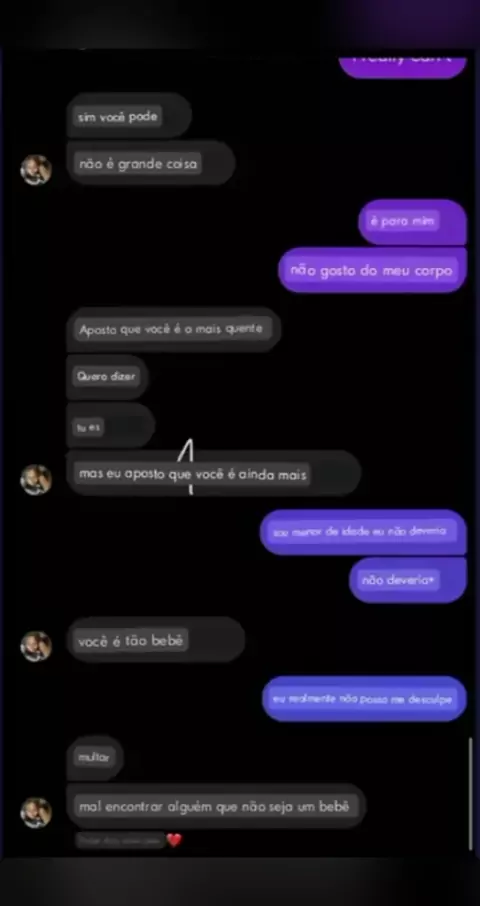Open the avatar next to "mal encontrar alguém" message
The image size is (480, 906).
[36, 812]
